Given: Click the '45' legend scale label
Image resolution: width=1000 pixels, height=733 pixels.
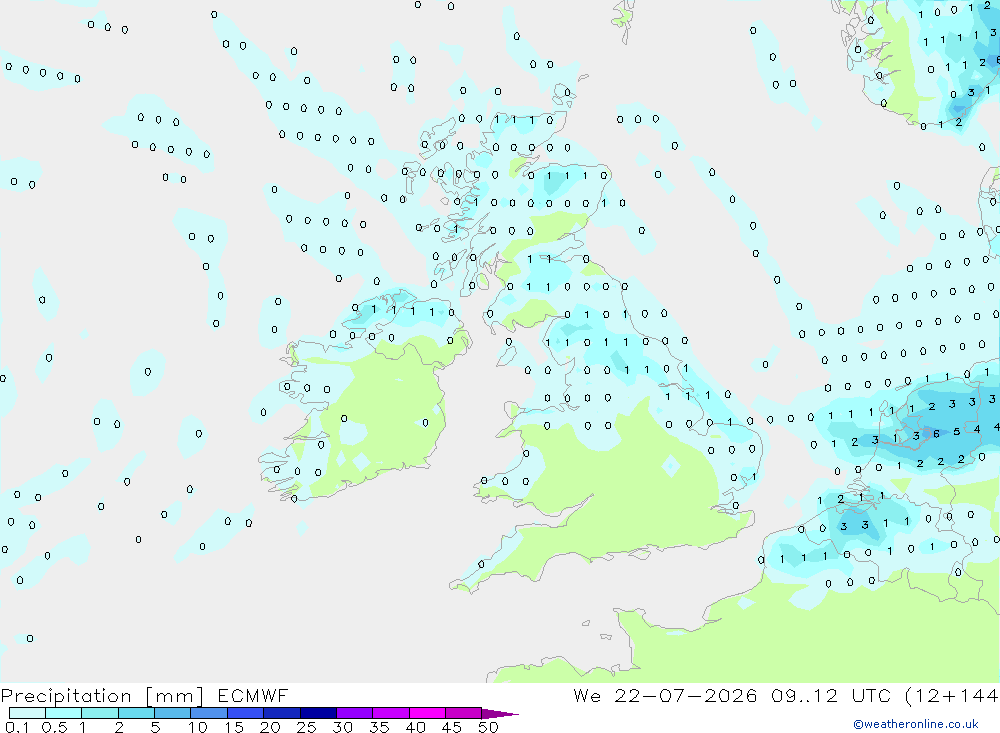Looking at the screenshot, I should (x=452, y=727).
